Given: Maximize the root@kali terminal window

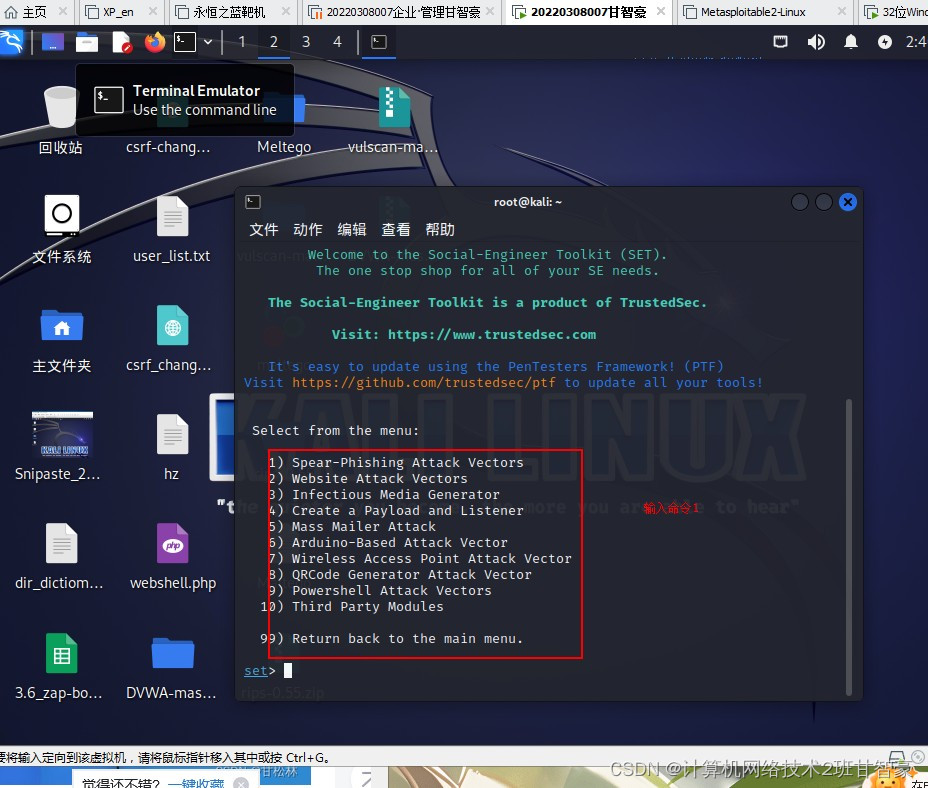Looking at the screenshot, I should click(x=824, y=202).
